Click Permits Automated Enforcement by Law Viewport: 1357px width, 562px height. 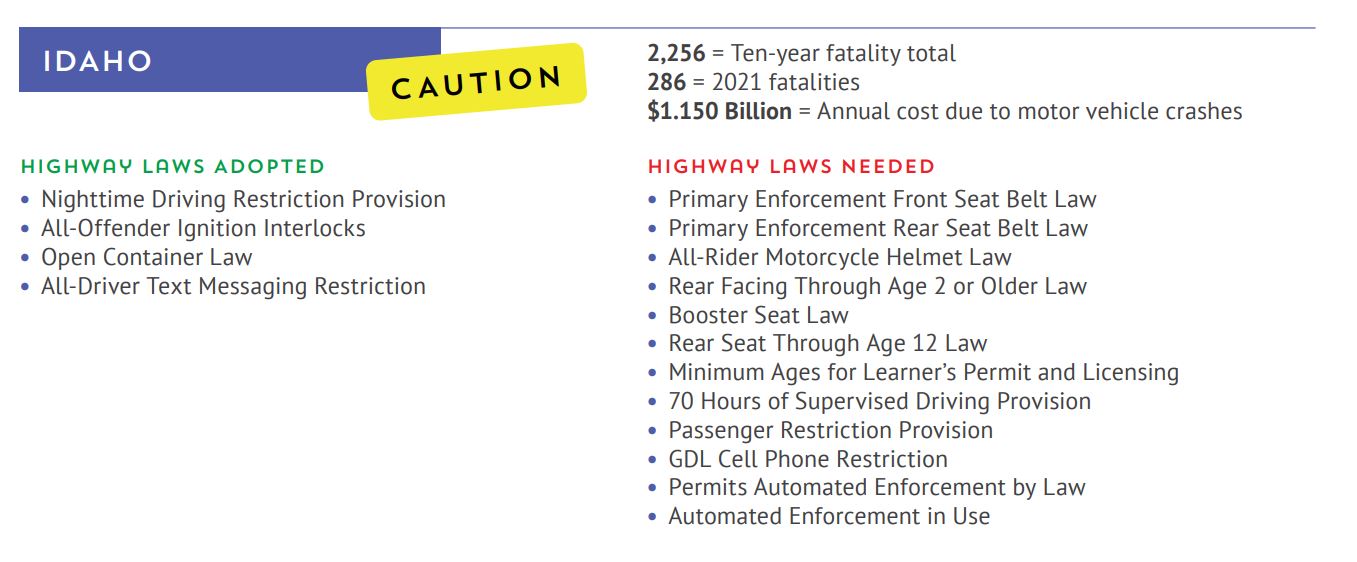(877, 488)
